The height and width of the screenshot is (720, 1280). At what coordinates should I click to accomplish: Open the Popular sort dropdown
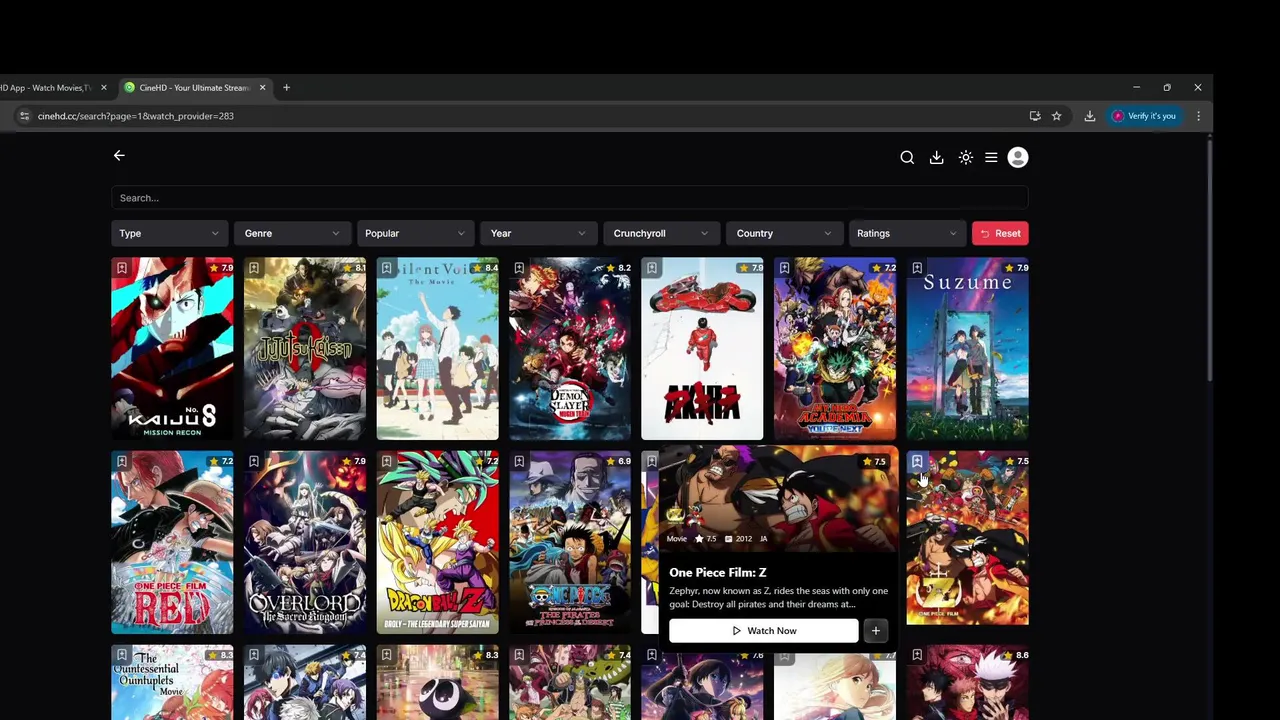point(414,233)
